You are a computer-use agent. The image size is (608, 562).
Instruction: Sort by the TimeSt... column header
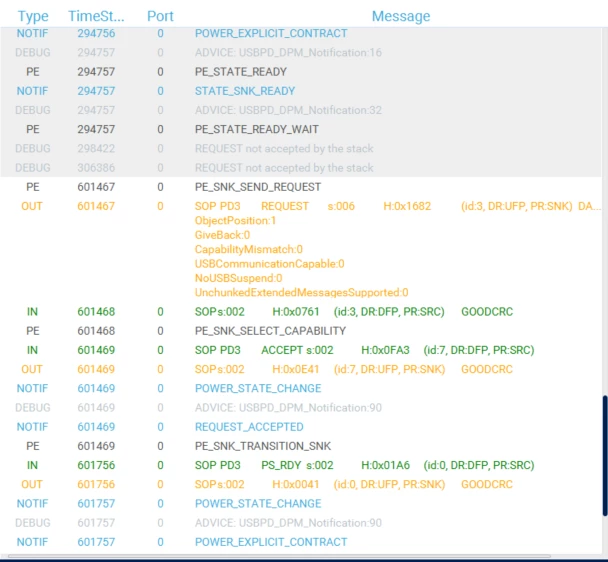[96, 16]
